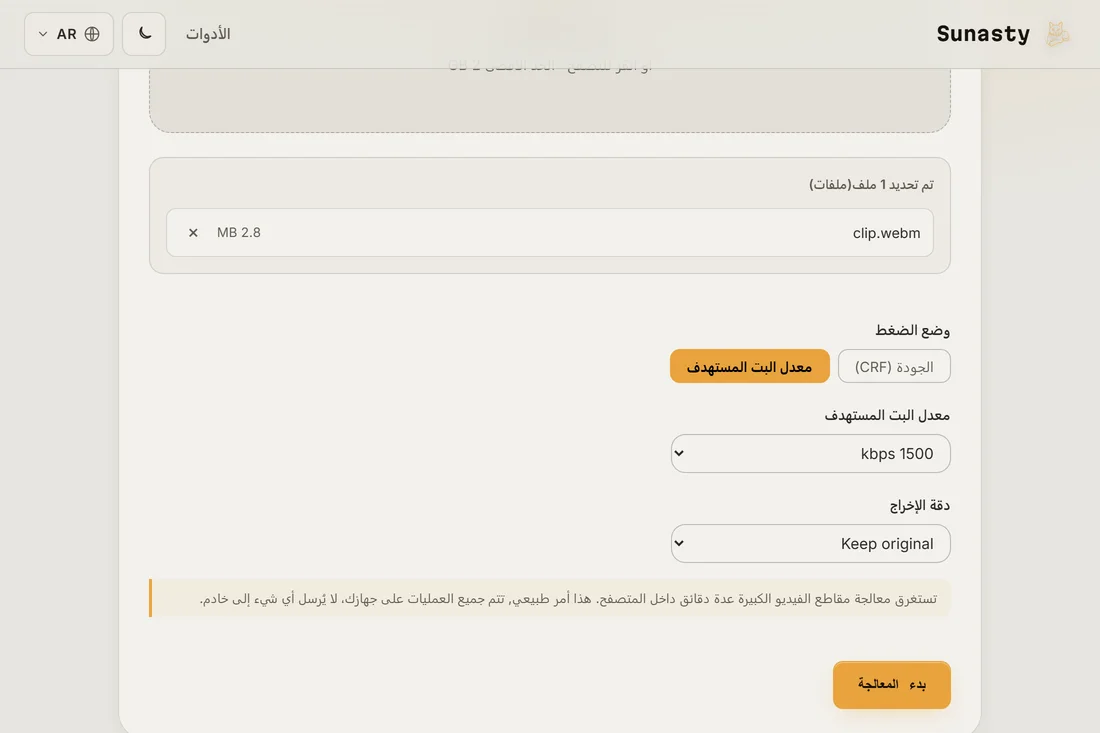The image size is (1100, 733).
Task: Go to the Sunasty home page
Action: (x=983, y=34)
